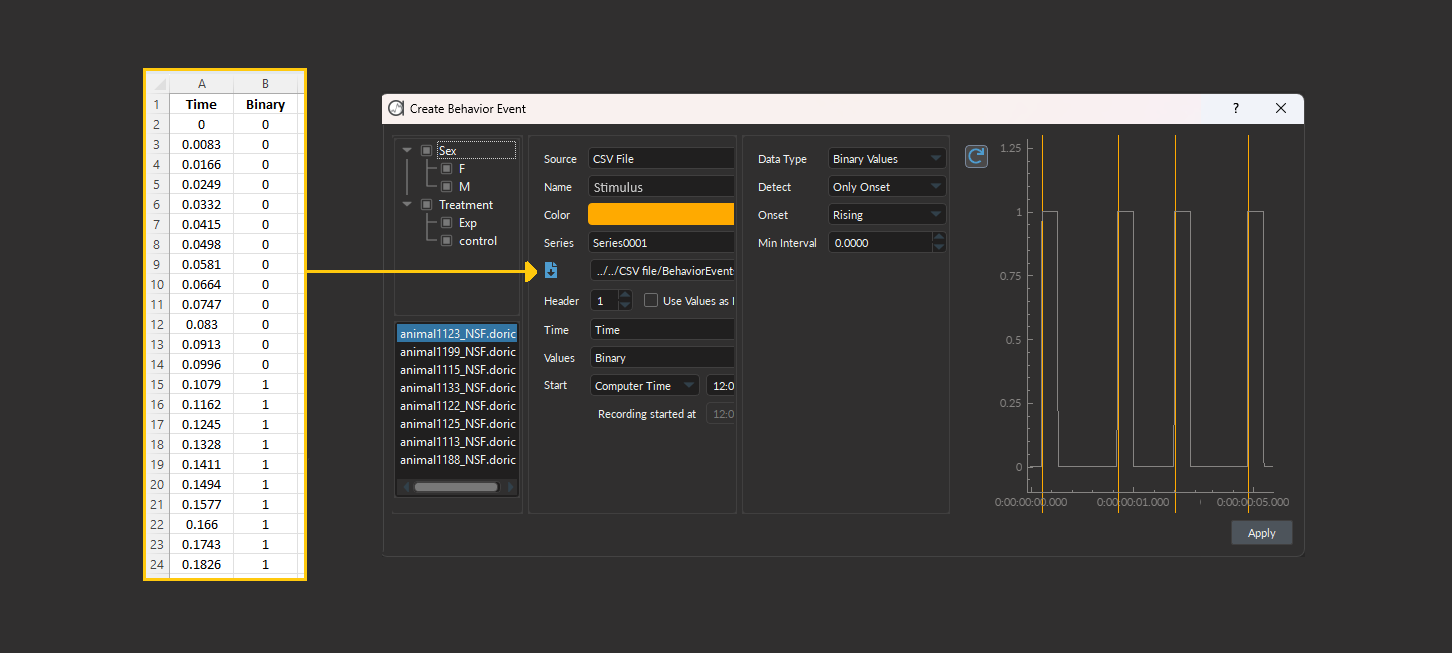Check the M sex checkbox

[447, 187]
